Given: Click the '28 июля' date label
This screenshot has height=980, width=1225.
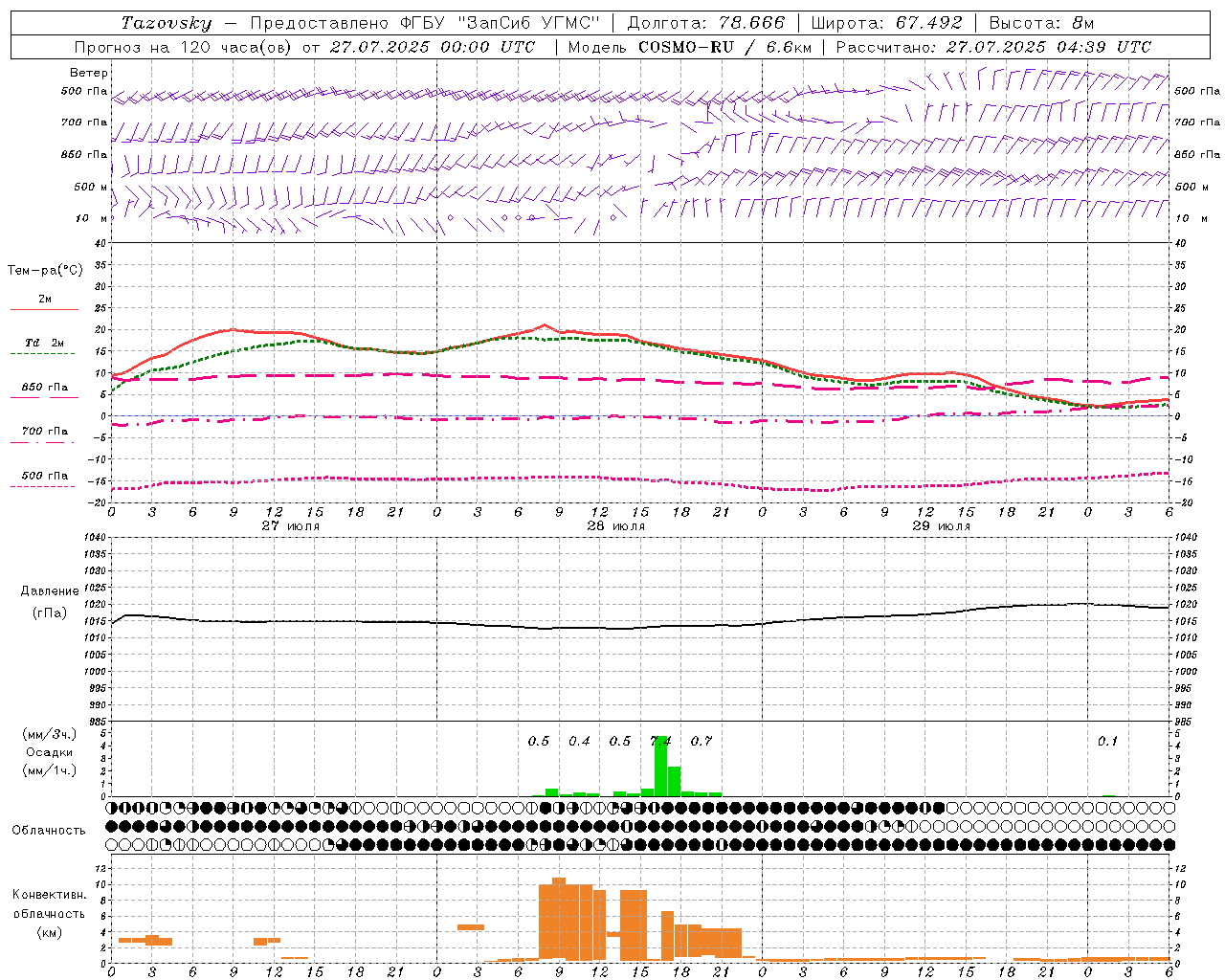Looking at the screenshot, I should [x=615, y=526].
